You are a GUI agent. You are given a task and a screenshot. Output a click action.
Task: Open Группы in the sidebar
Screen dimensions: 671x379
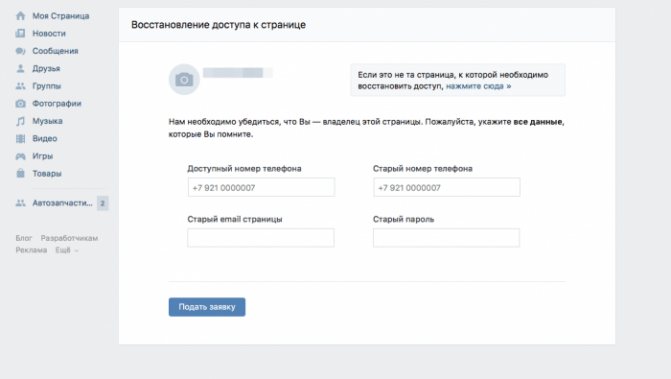(x=47, y=86)
